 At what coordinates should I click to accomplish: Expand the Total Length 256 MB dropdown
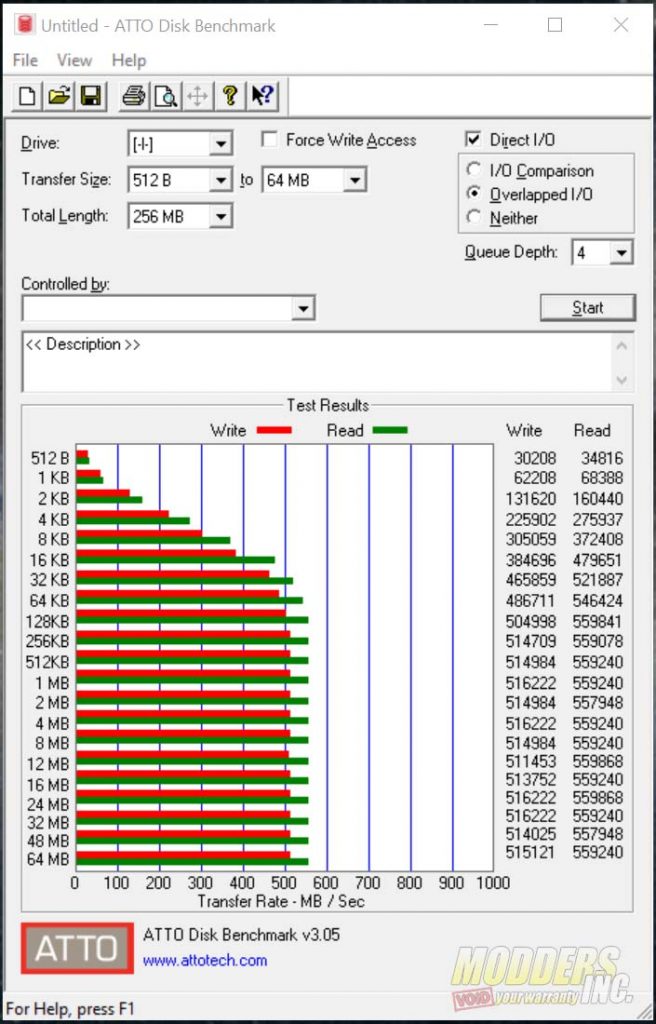click(220, 216)
